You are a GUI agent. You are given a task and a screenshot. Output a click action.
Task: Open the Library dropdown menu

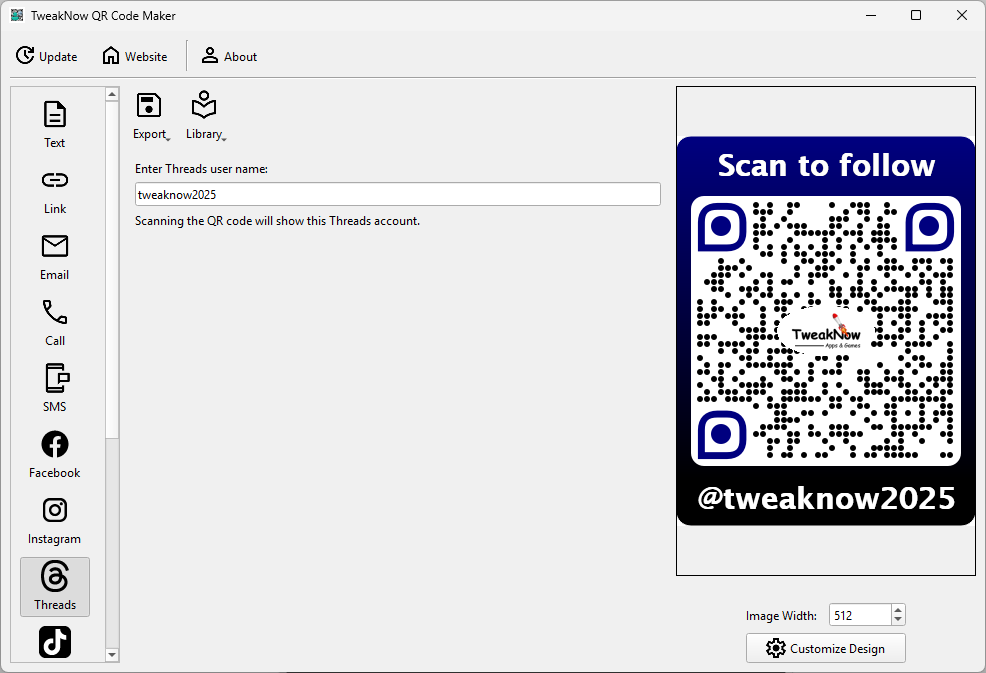pos(205,117)
